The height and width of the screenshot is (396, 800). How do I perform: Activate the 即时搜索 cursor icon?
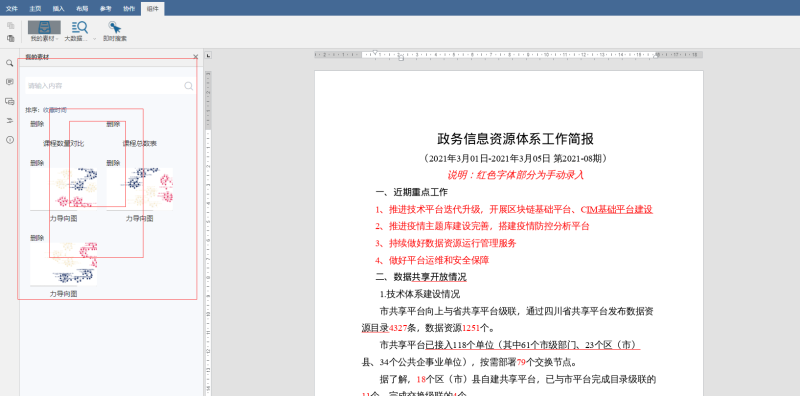pos(115,28)
